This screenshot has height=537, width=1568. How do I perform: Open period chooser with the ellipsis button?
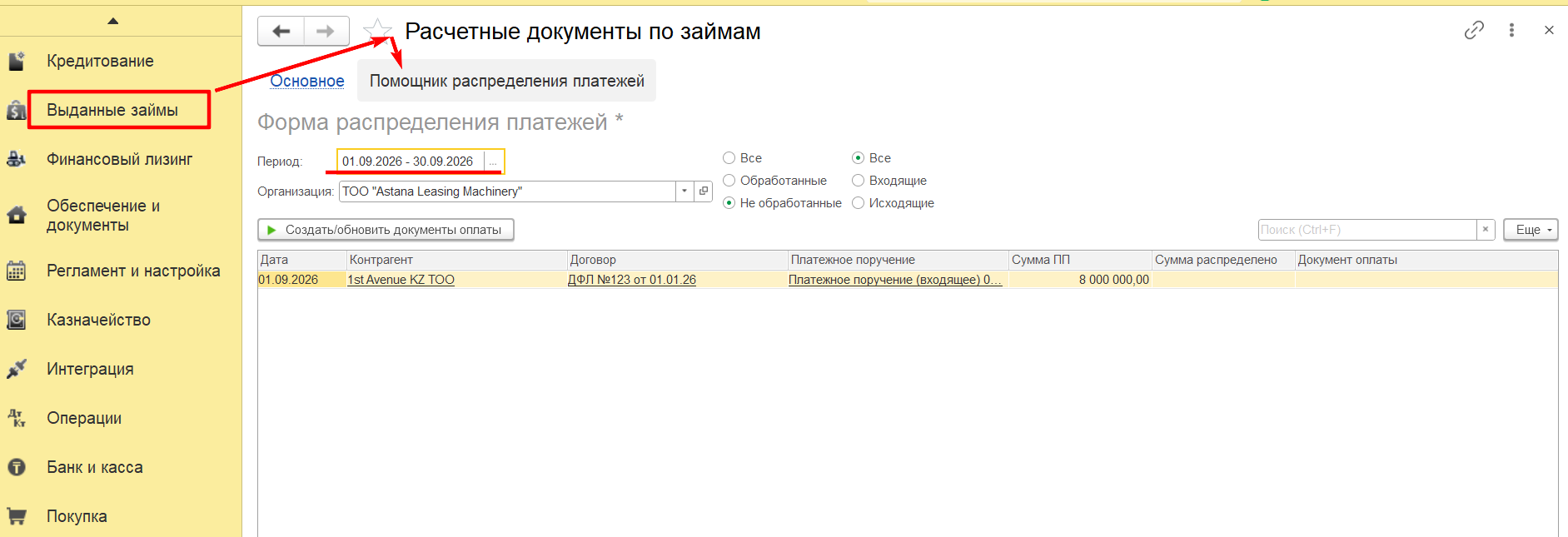pyautogui.click(x=493, y=162)
